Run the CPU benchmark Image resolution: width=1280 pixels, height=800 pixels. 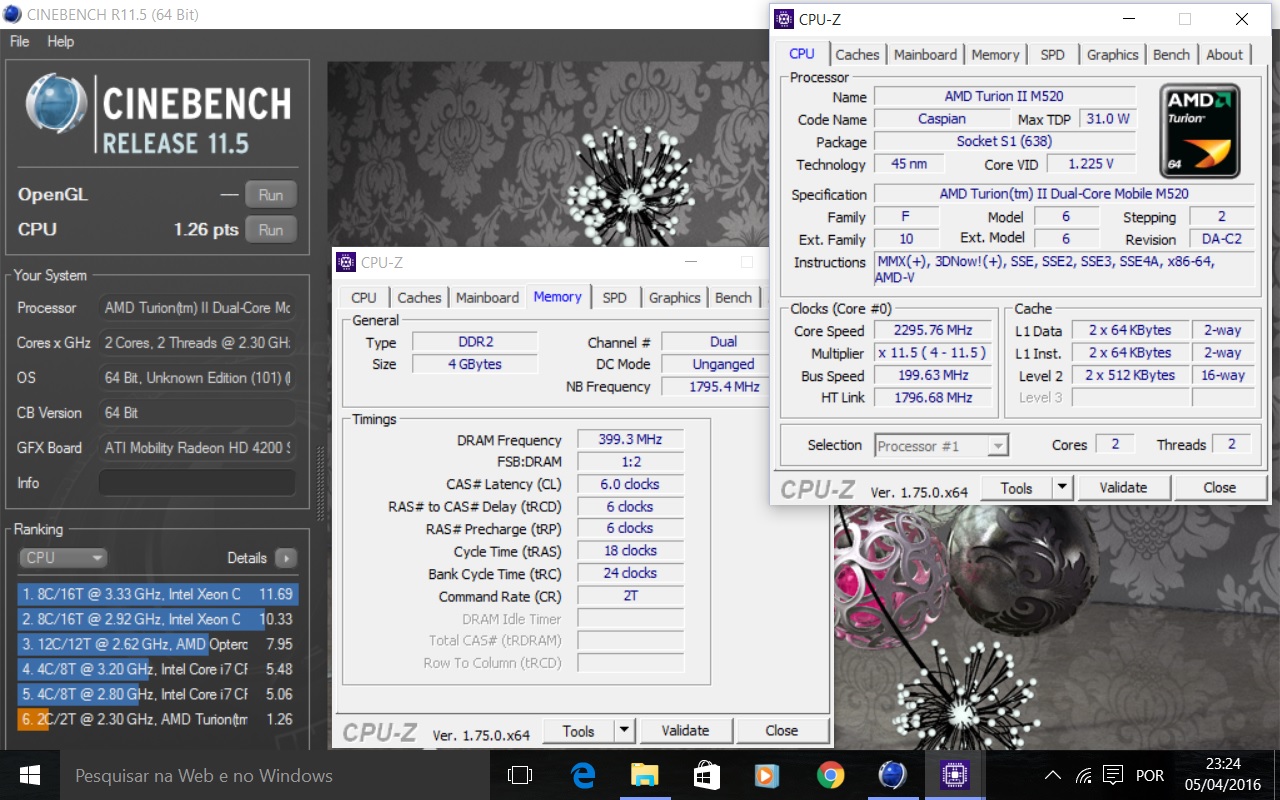click(x=271, y=229)
